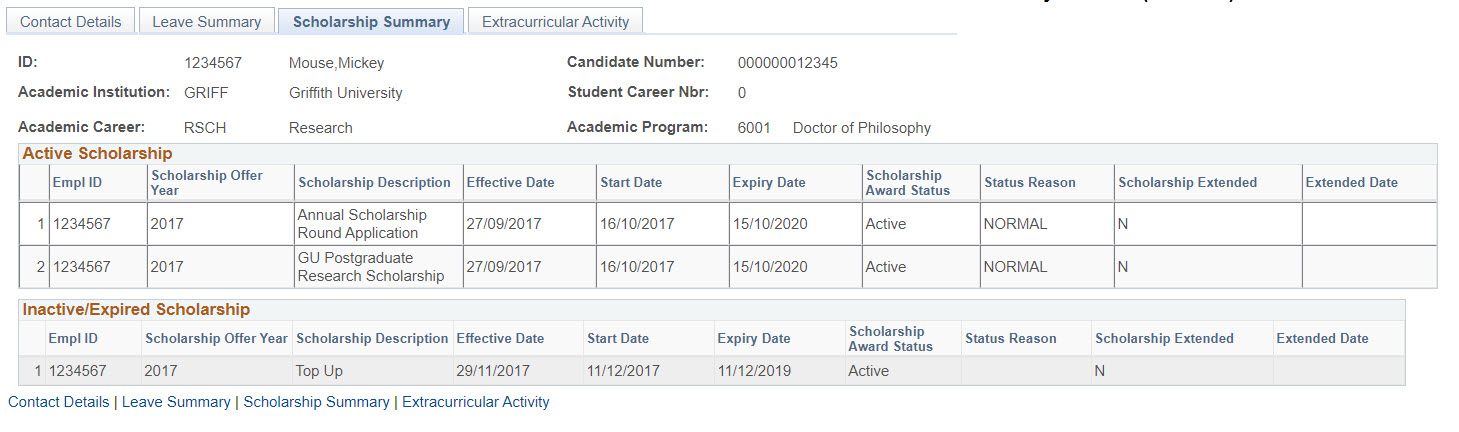Open the Extracurricular Activity tab
Screen dimensions: 1459x432
tap(555, 22)
